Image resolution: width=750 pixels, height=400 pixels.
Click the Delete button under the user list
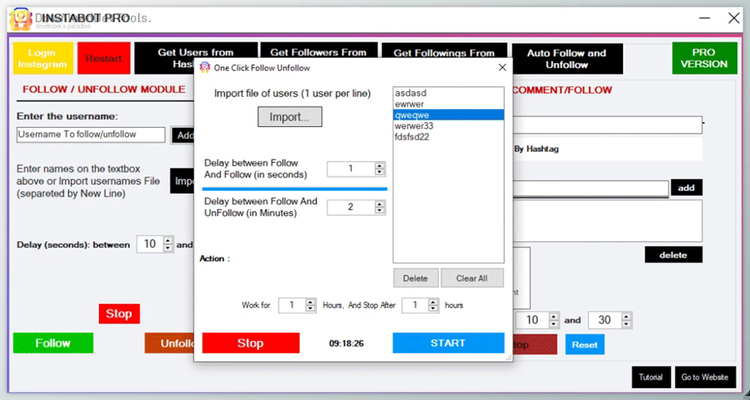pyautogui.click(x=415, y=278)
